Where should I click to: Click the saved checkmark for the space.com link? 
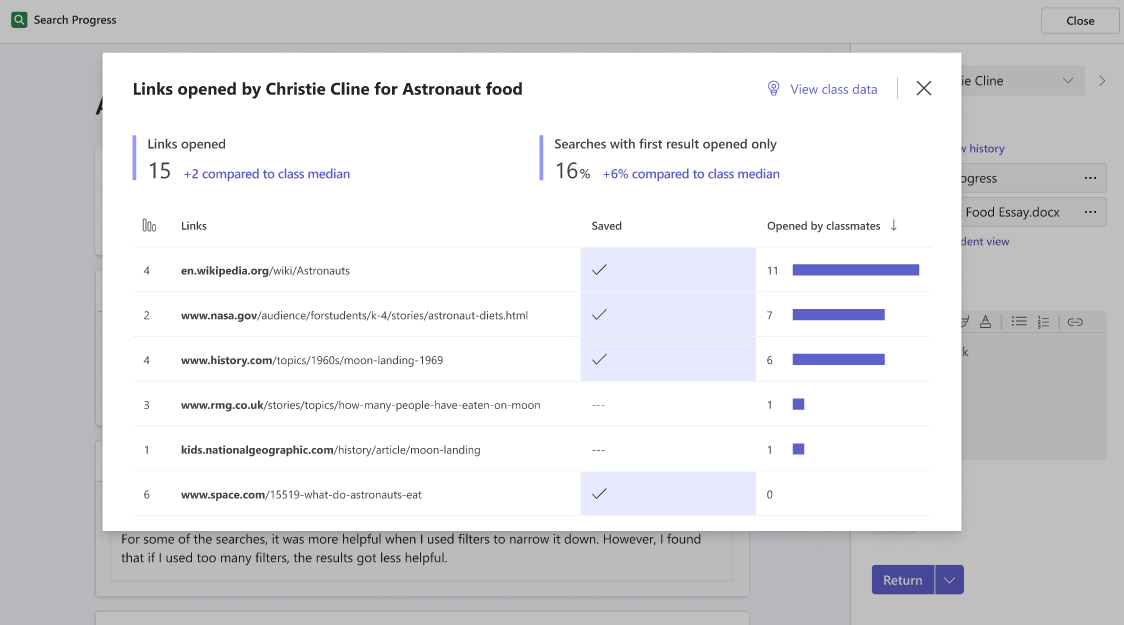(x=599, y=494)
